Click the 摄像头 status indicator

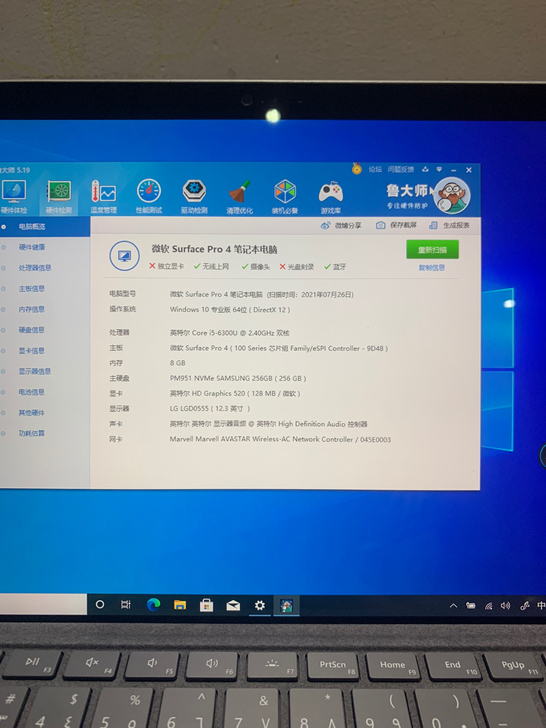tap(255, 266)
